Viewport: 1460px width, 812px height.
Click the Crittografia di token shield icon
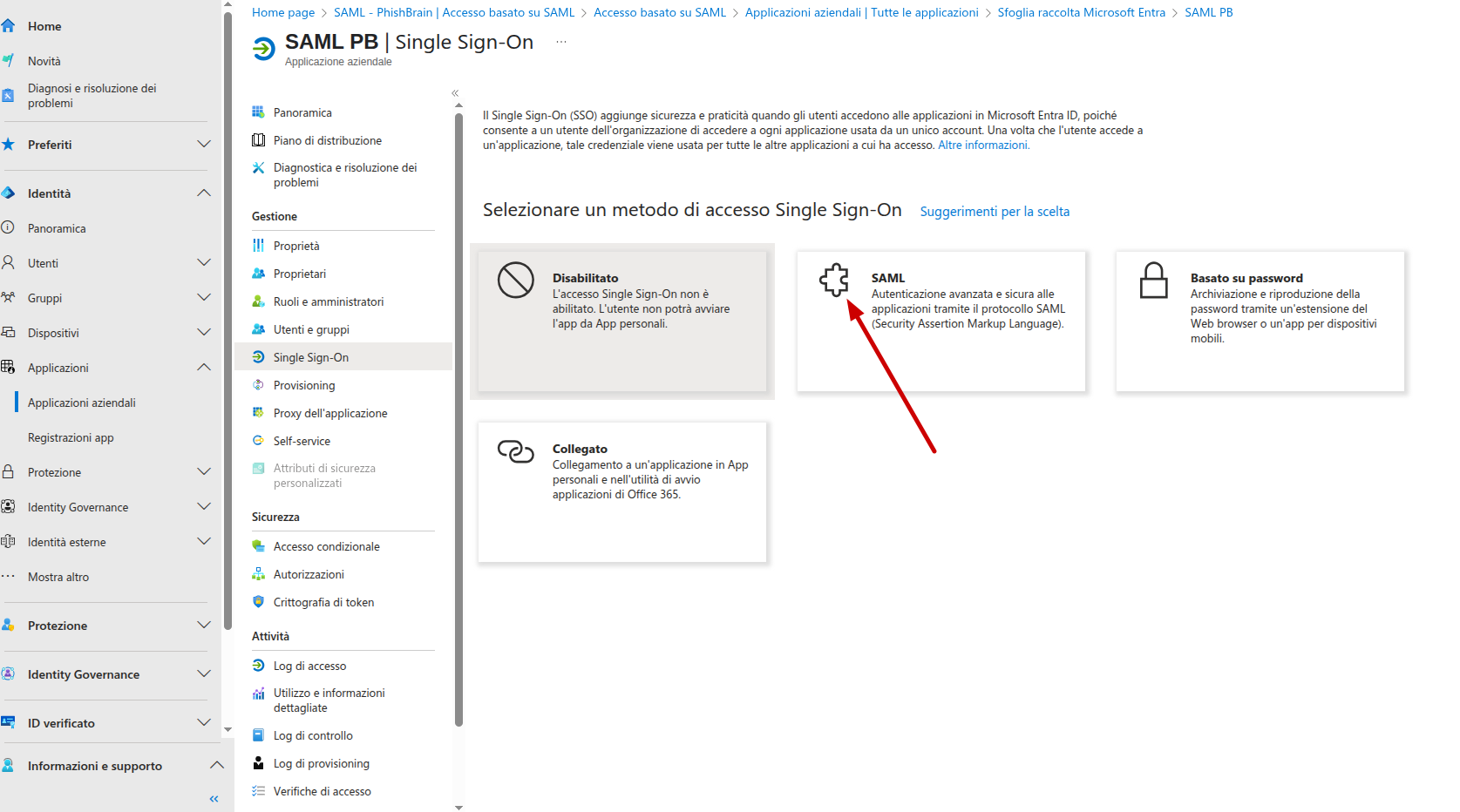click(258, 602)
